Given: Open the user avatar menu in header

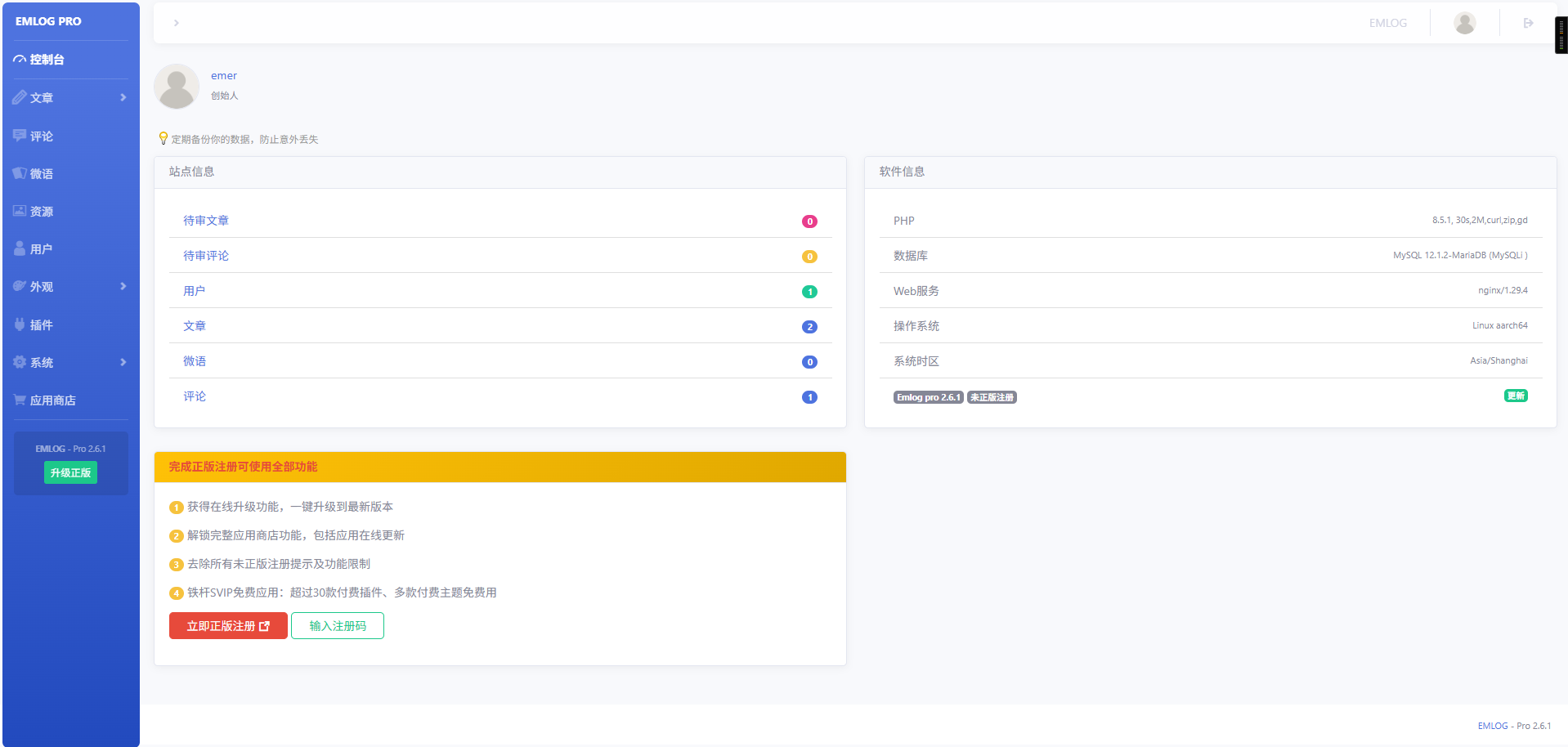Looking at the screenshot, I should pyautogui.click(x=1464, y=23).
